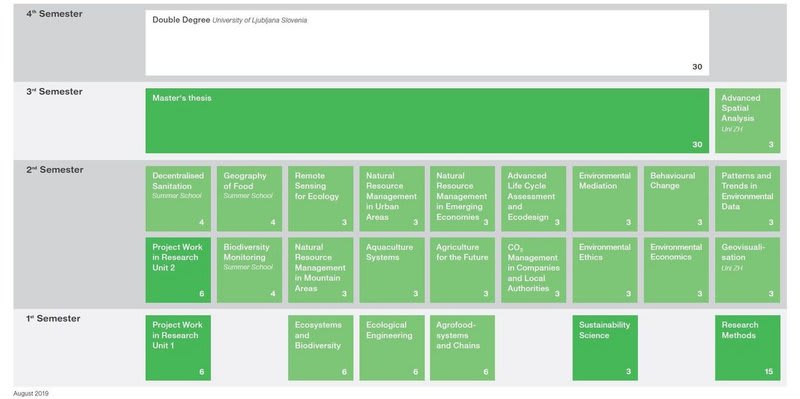Click the Remote Sensing for Ecology module
Screen dimensions: 800x399
point(320,198)
